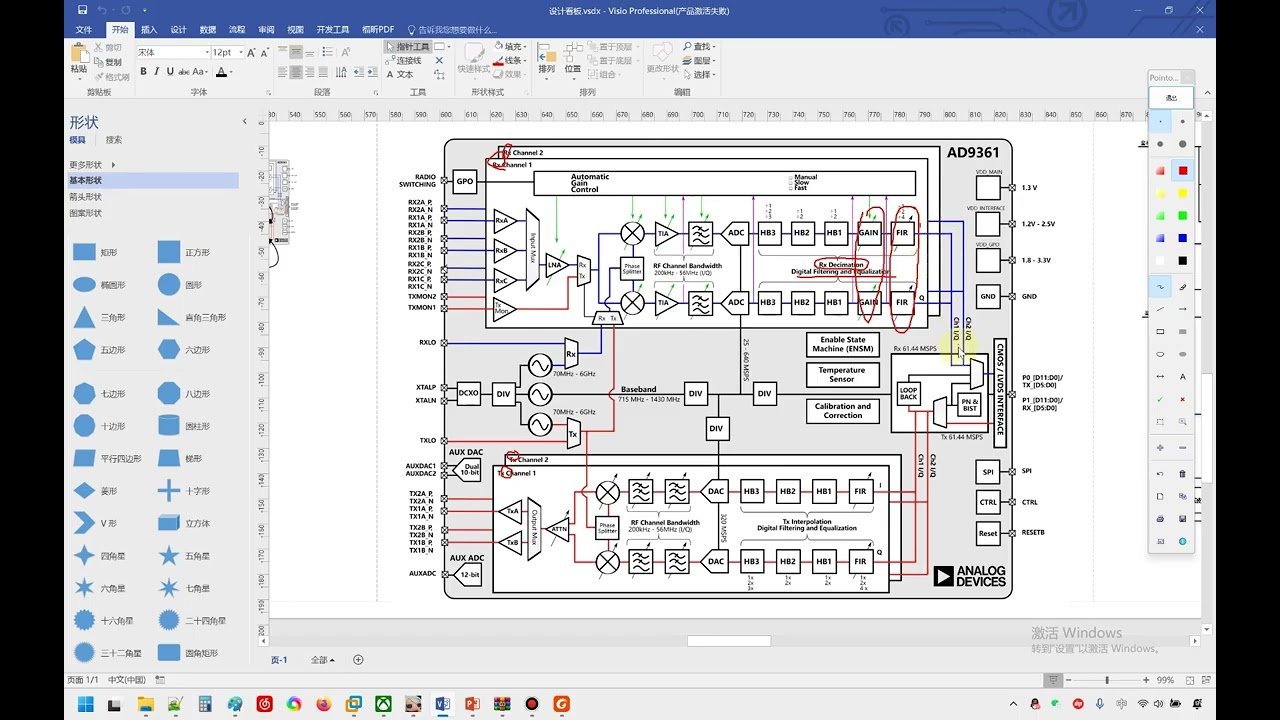The image size is (1280, 720).
Task: Set center paragraph alignment
Action: click(297, 72)
